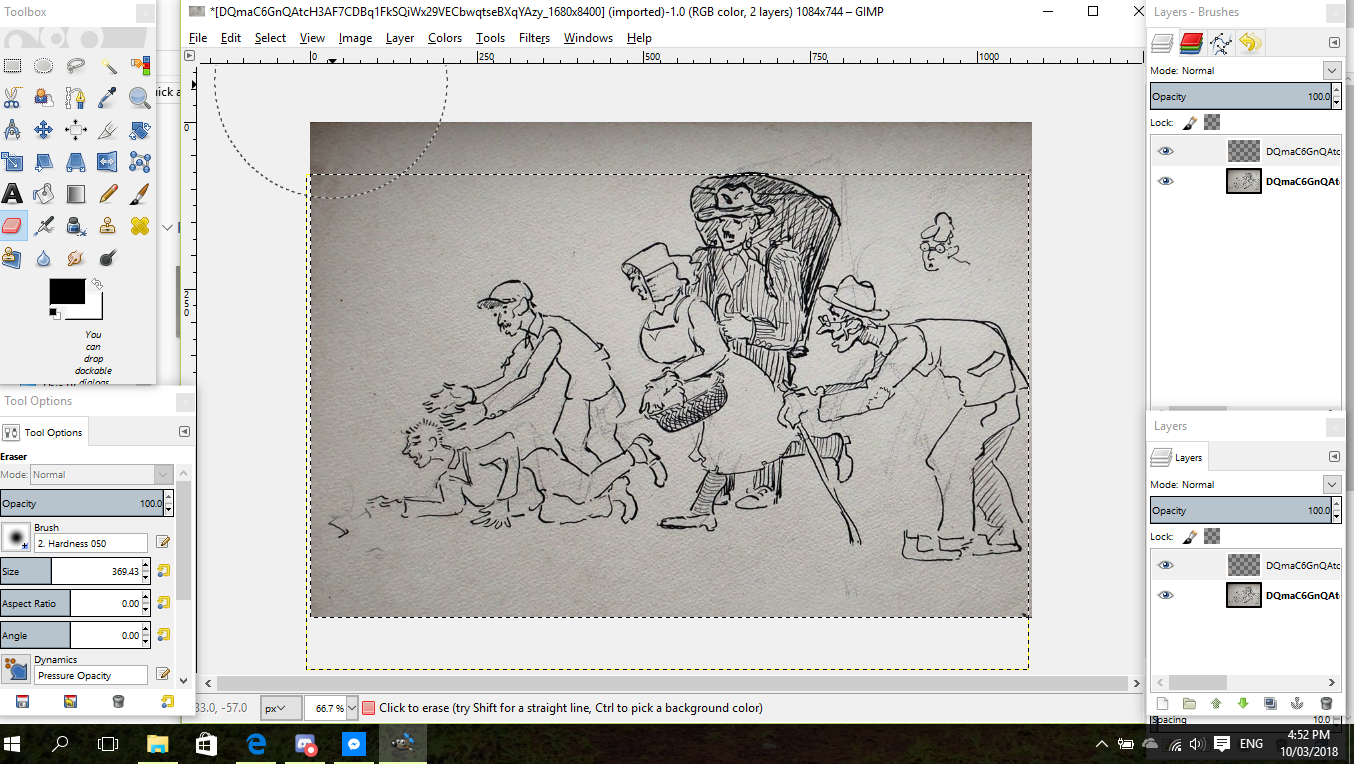
Task: Select the Color Picker eyedropper tool
Action: (x=108, y=98)
